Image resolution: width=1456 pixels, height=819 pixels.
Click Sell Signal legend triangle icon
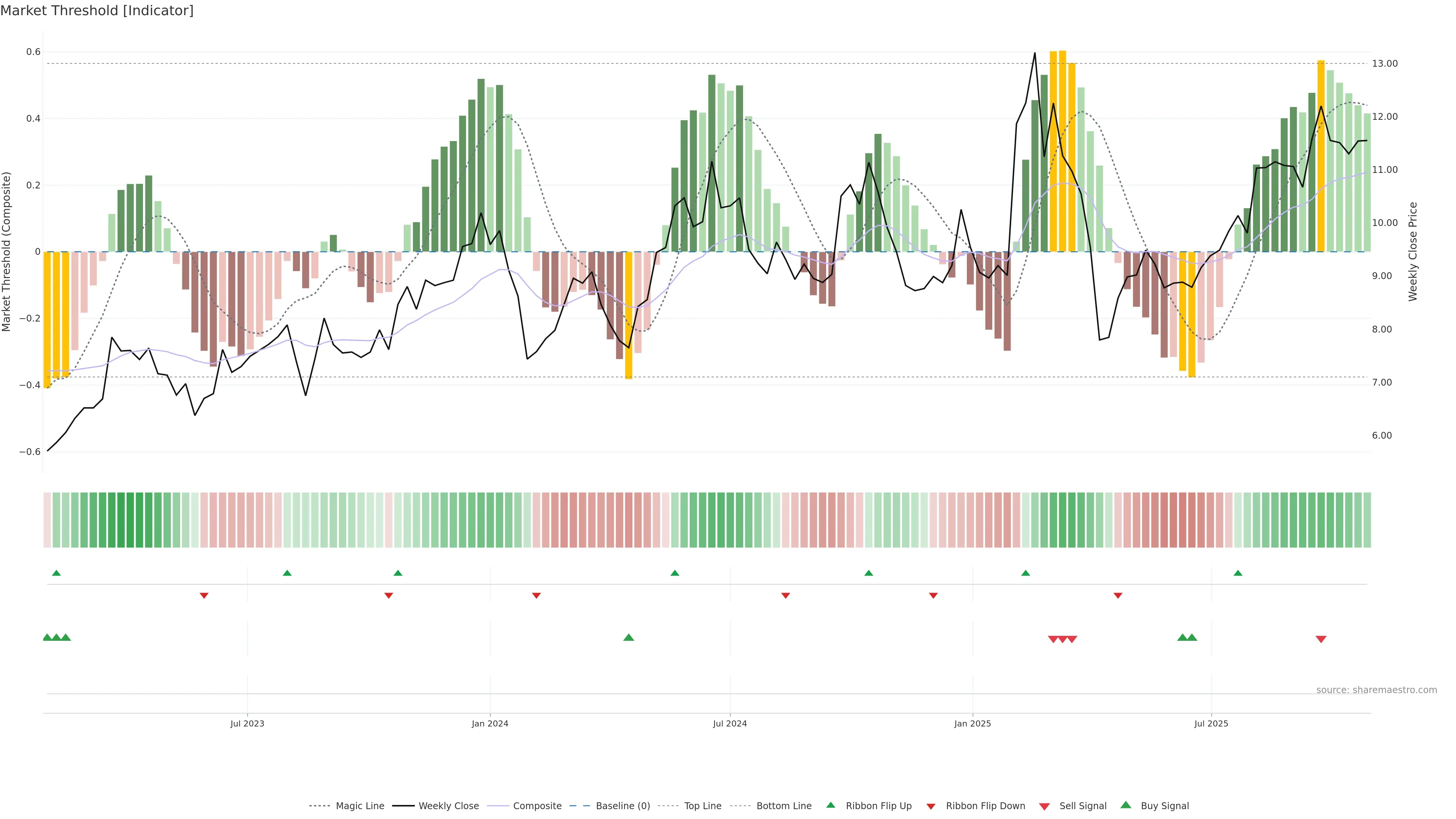(1045, 806)
